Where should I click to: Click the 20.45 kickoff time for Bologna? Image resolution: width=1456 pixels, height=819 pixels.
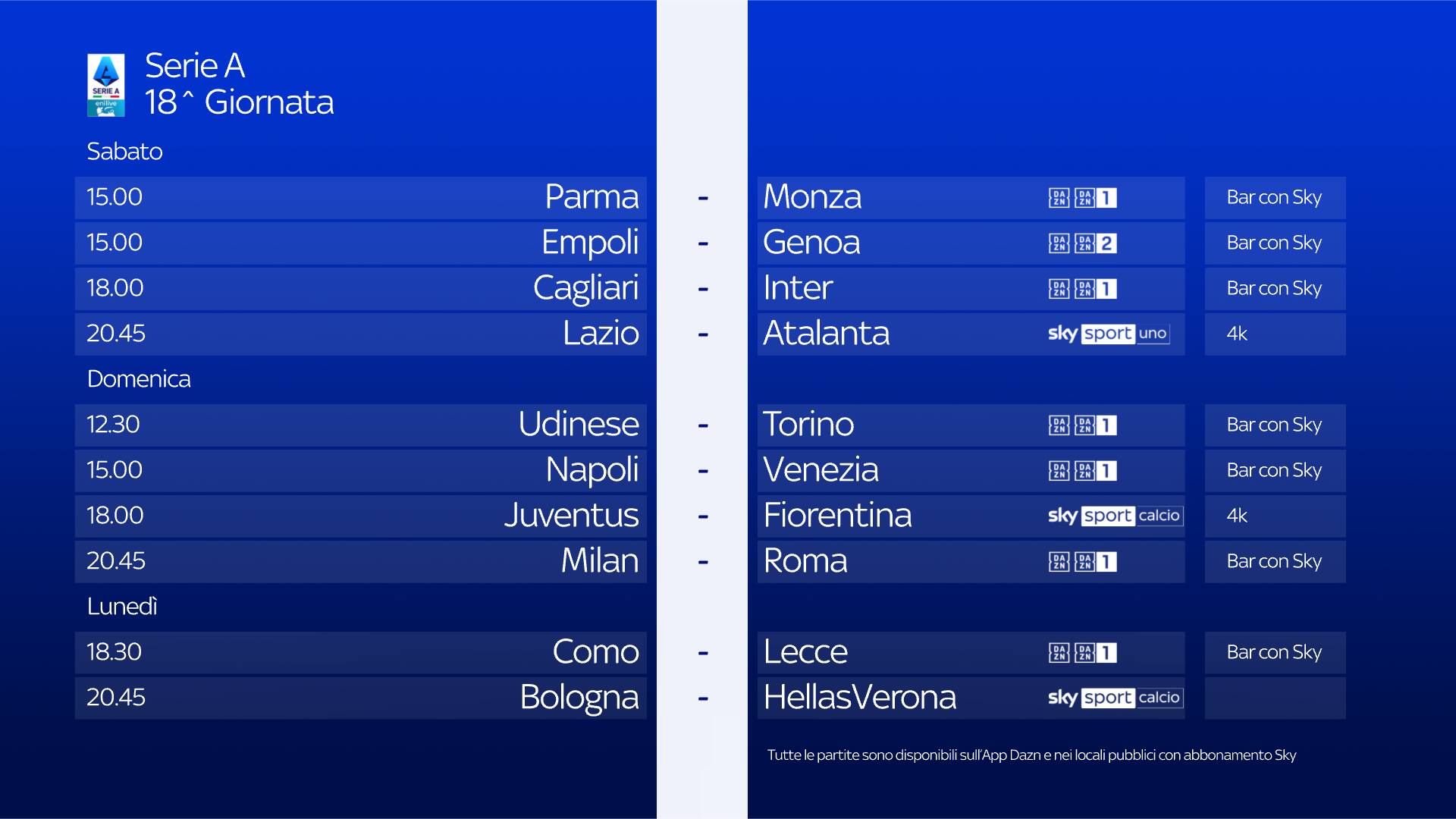pyautogui.click(x=116, y=698)
